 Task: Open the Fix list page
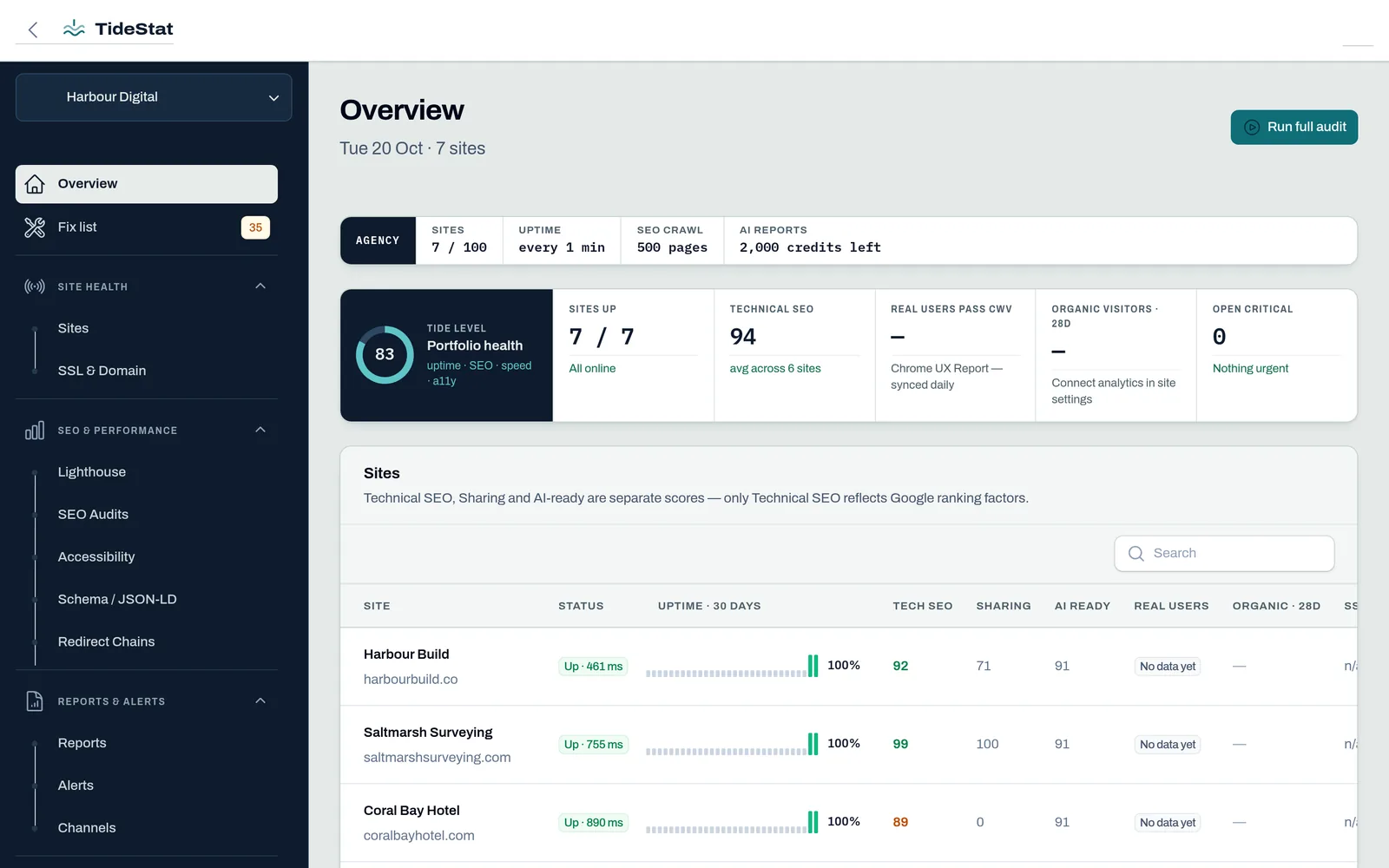tap(147, 227)
